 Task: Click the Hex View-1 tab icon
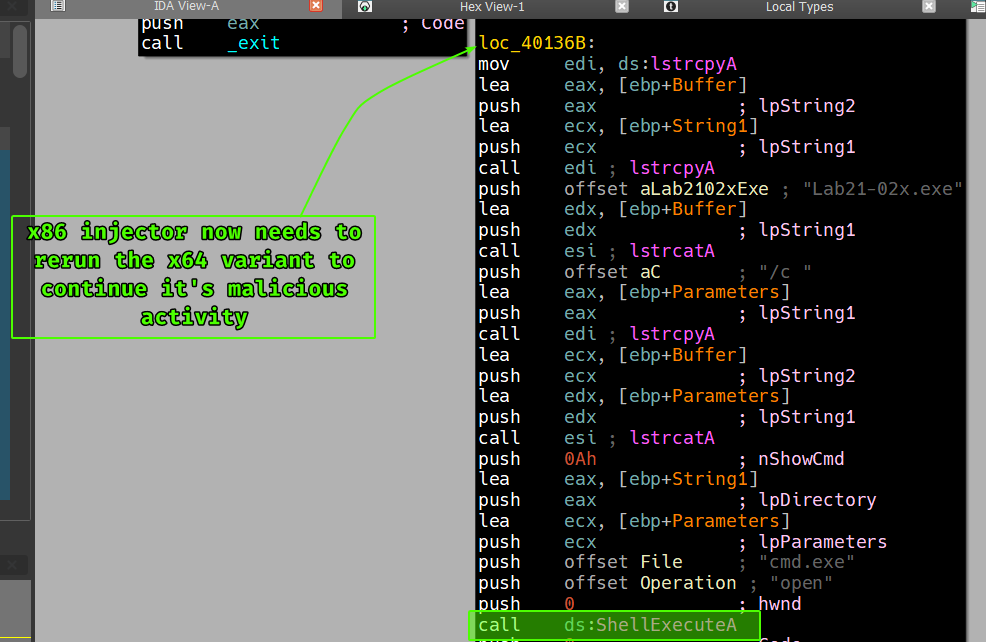(x=365, y=6)
